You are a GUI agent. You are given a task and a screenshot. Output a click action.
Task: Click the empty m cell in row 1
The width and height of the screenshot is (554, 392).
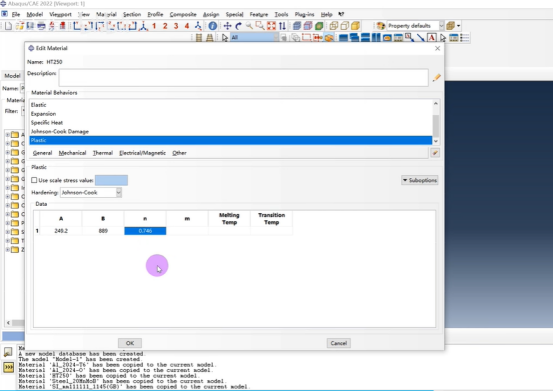[x=187, y=231]
